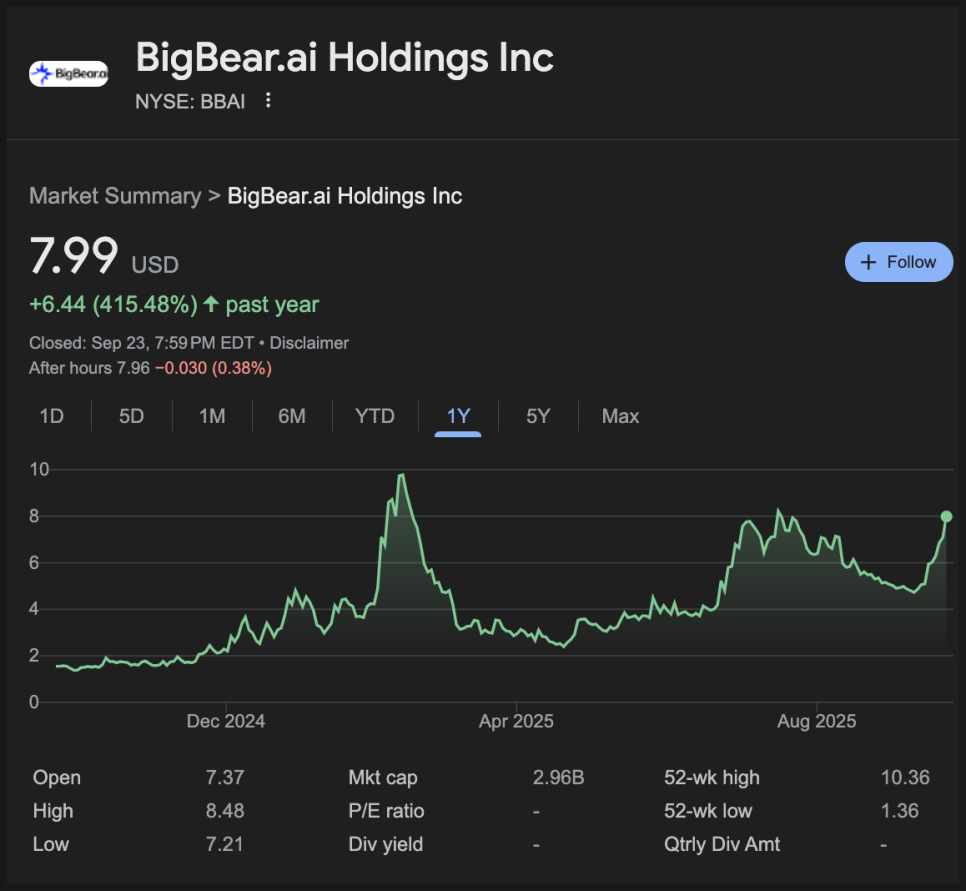The image size is (966, 891).
Task: Switch chart to 5D range
Action: click(x=131, y=417)
